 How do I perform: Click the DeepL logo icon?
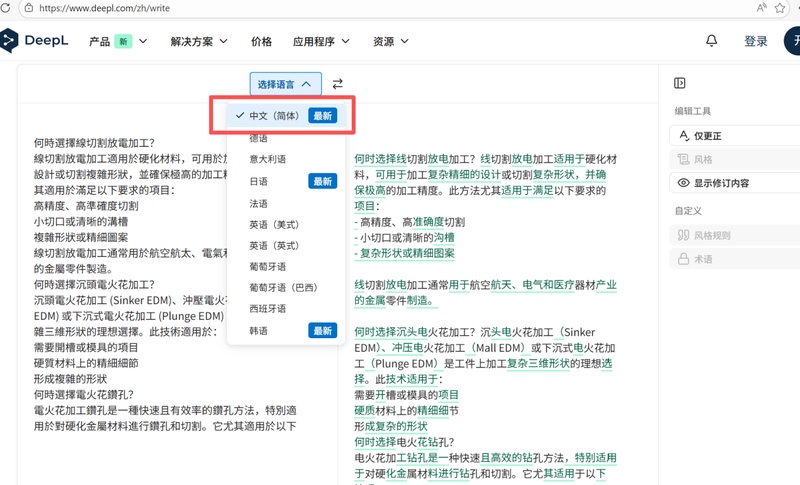[x=9, y=41]
